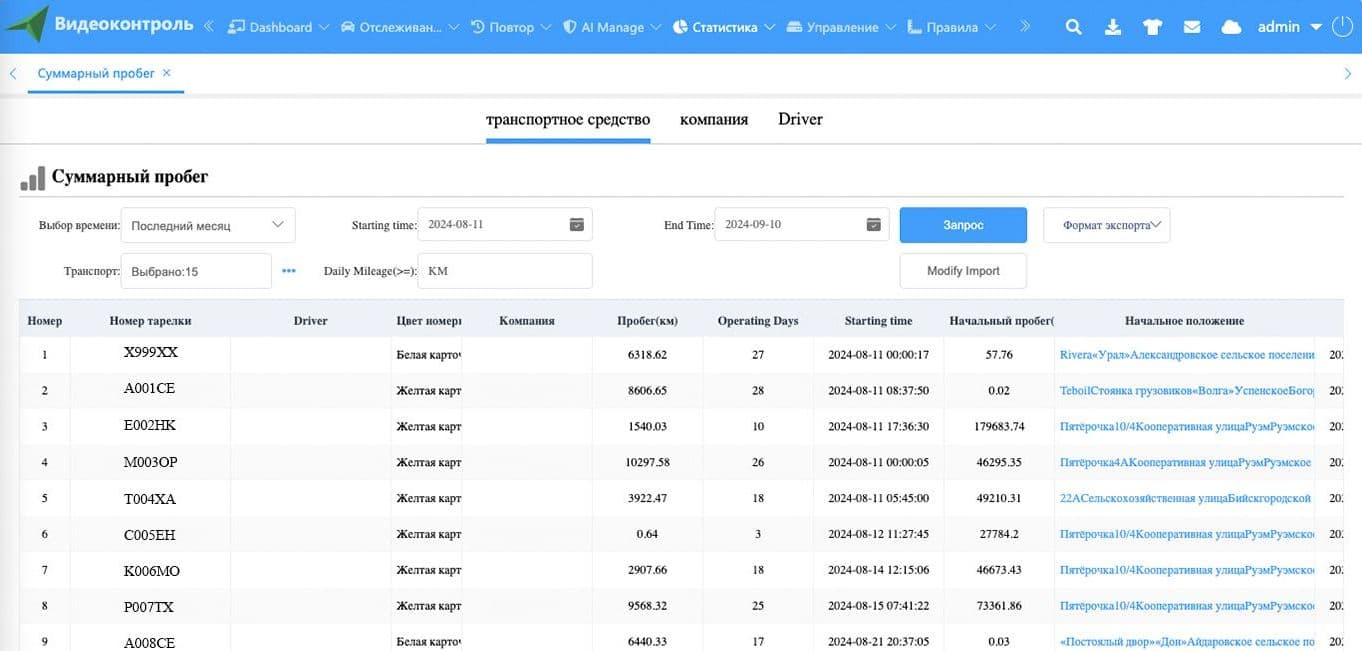Screen dimensions: 1362x651
Task: Open location link for plate C005EH
Action: click(1187, 534)
